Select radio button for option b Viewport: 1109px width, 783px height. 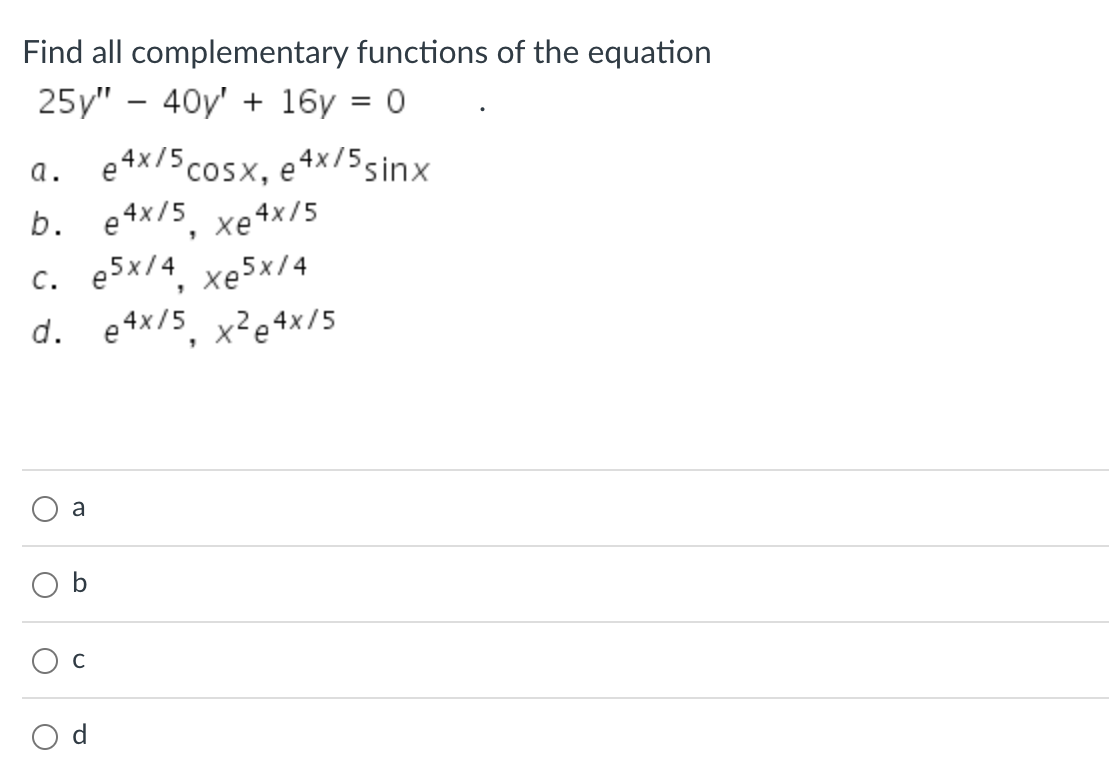click(x=45, y=584)
